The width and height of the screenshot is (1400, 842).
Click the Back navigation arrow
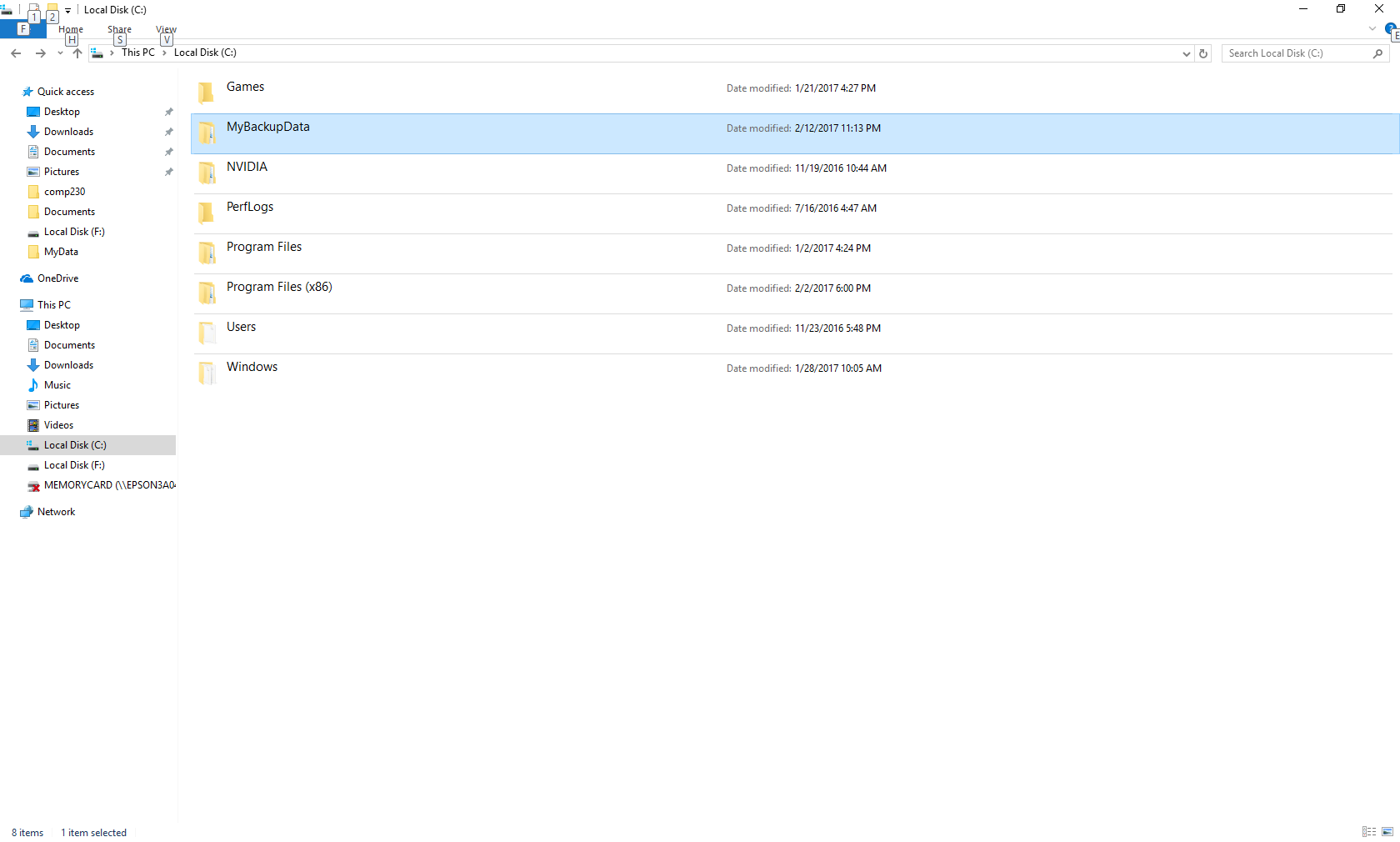click(16, 53)
